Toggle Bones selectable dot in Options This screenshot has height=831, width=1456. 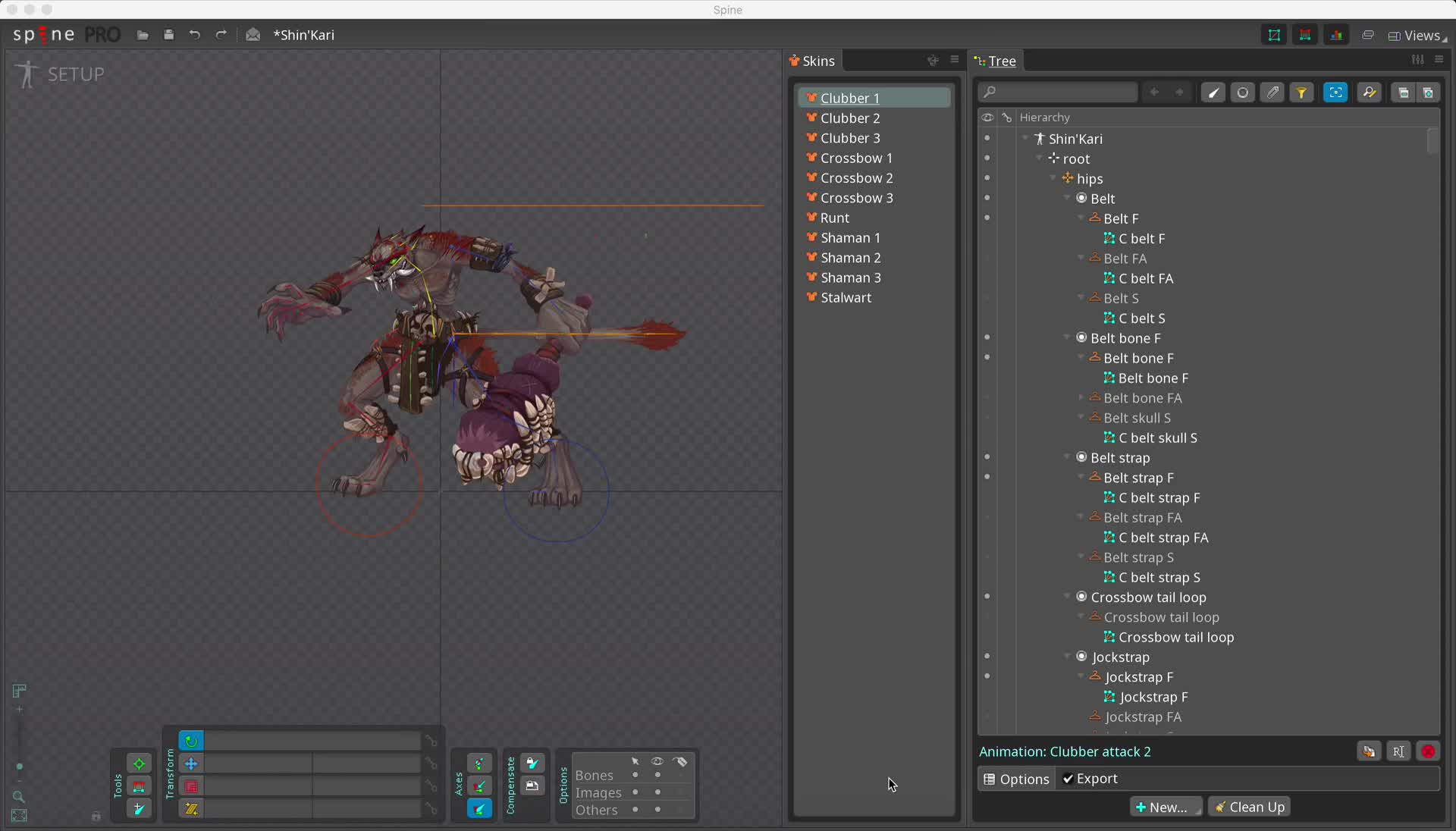[x=635, y=775]
